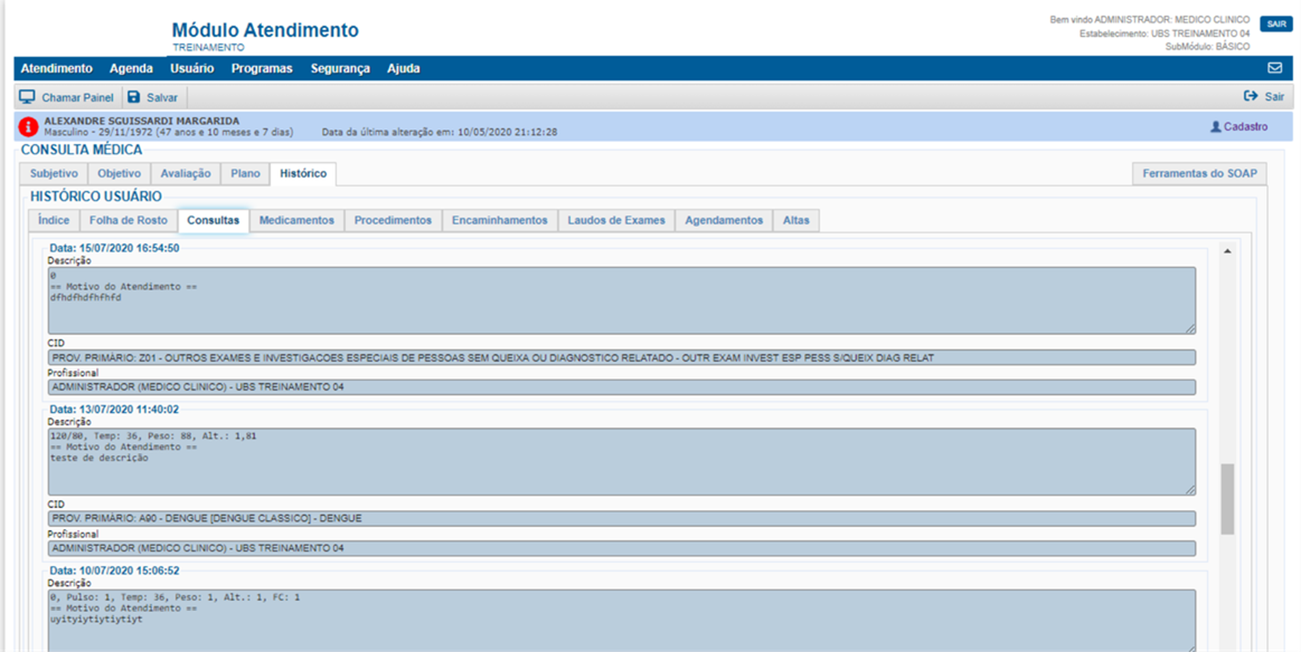Click the vertical scrollbar thumb
The image size is (1301, 652).
[1227, 498]
